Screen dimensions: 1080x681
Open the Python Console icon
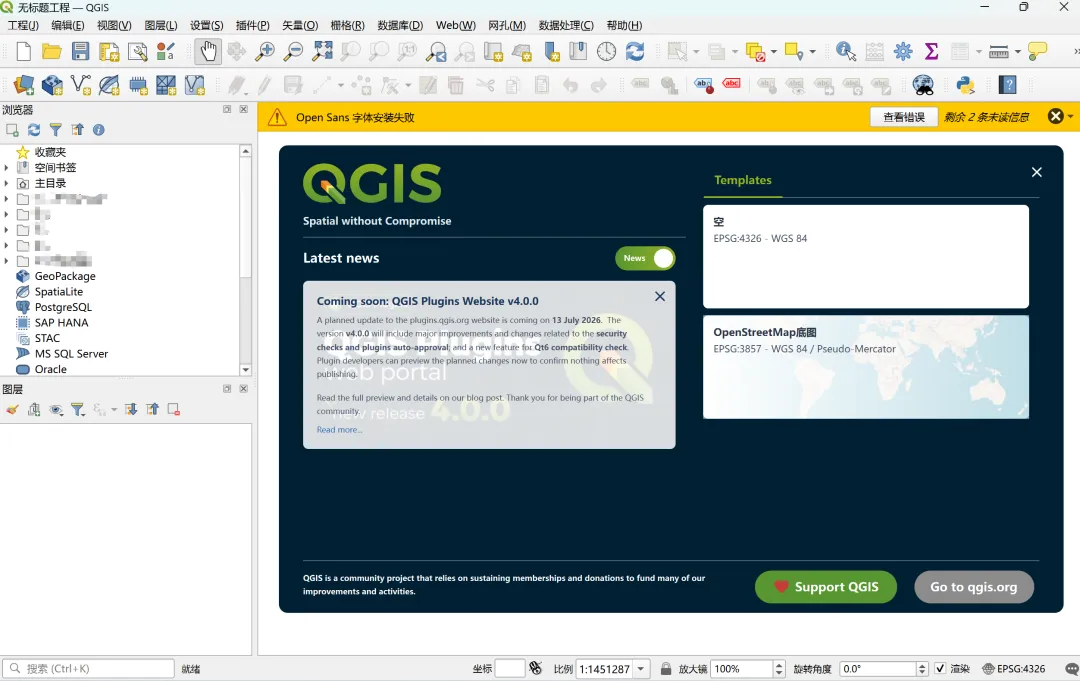point(966,85)
